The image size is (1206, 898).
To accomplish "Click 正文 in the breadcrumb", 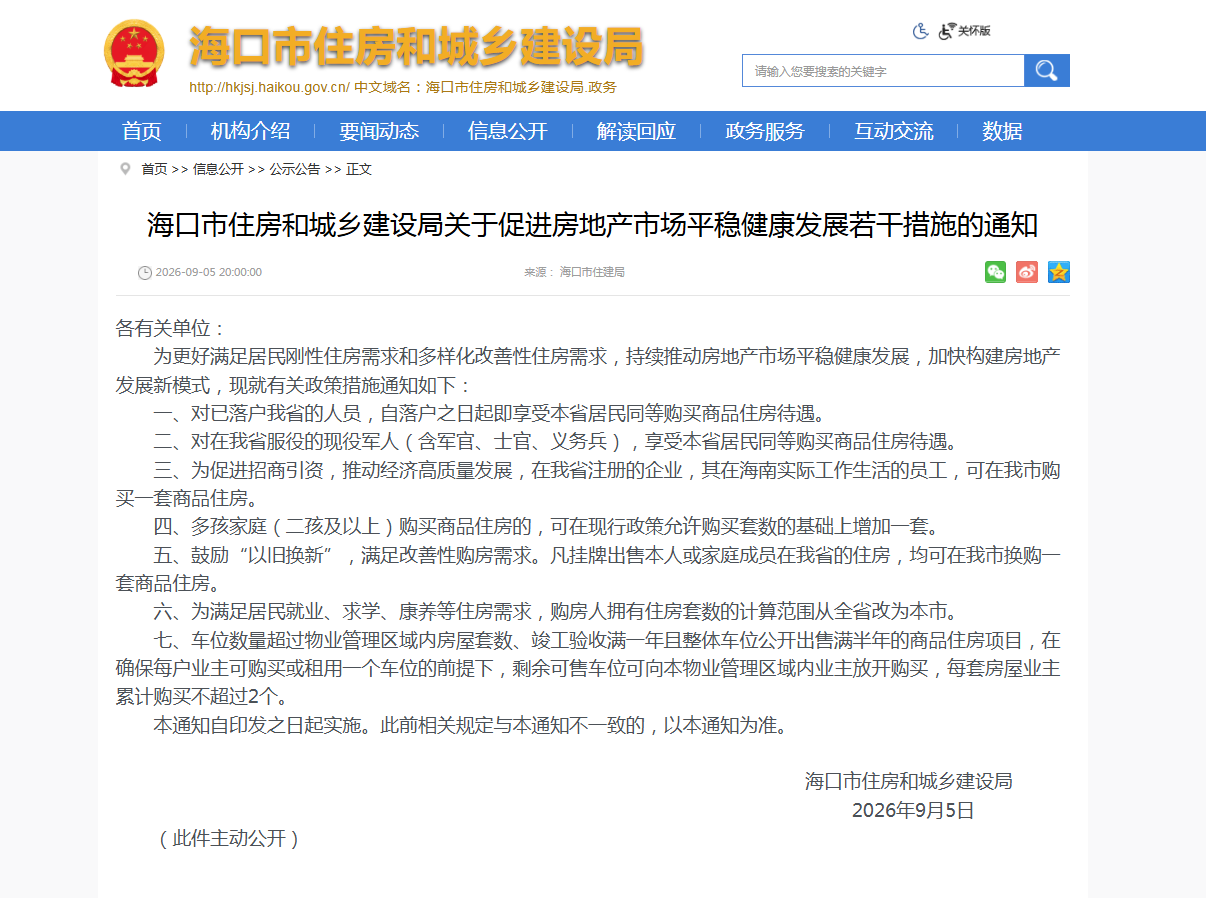I will tap(359, 169).
